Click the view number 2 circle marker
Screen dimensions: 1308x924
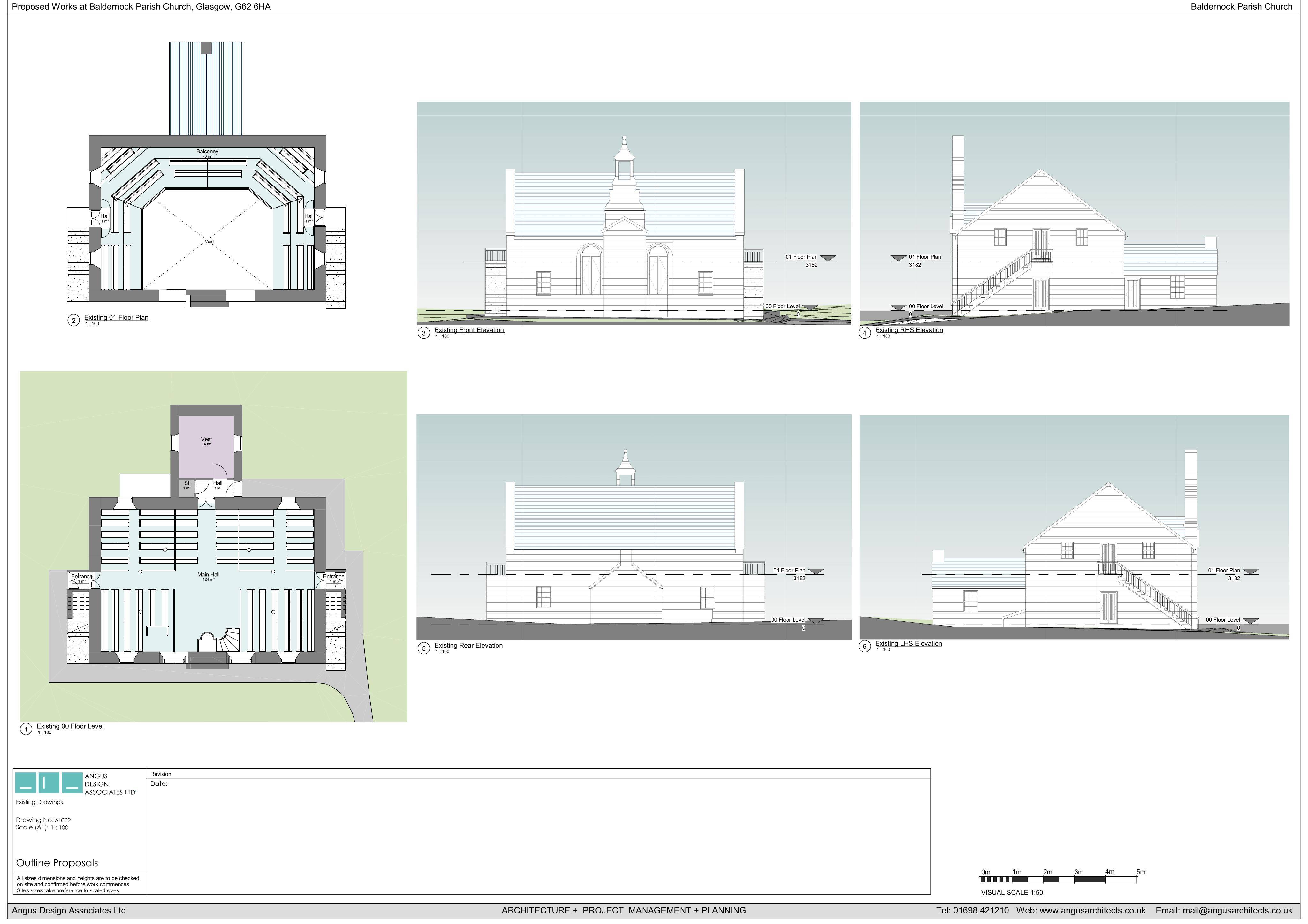pos(73,320)
